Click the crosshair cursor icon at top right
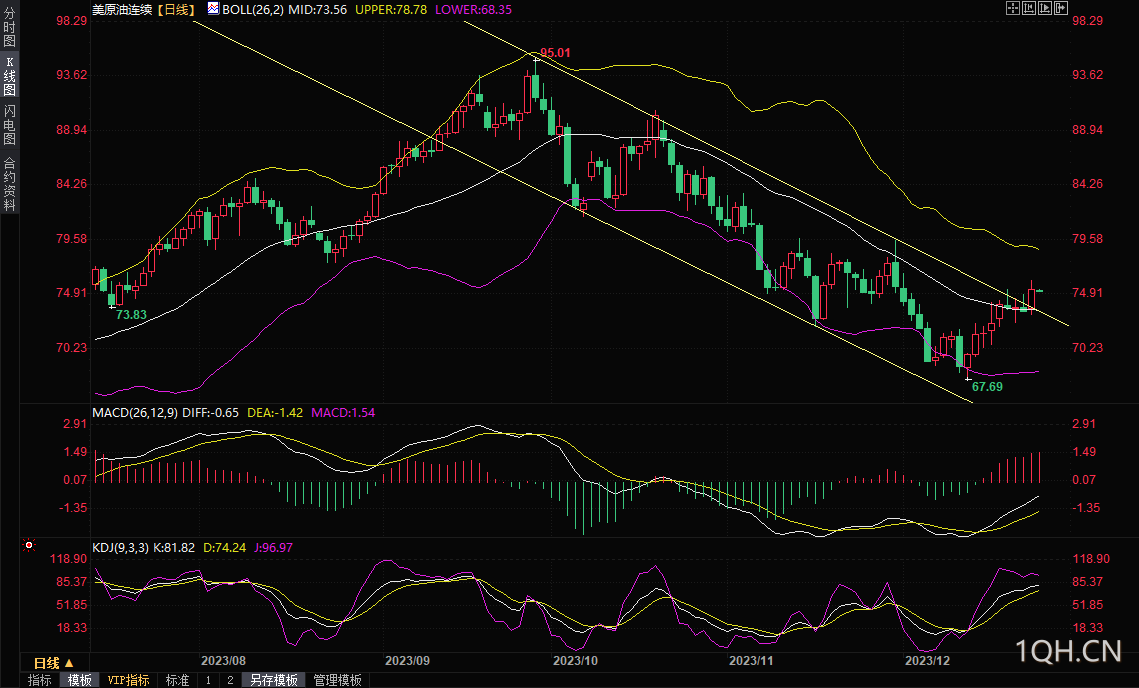 pos(1013,8)
